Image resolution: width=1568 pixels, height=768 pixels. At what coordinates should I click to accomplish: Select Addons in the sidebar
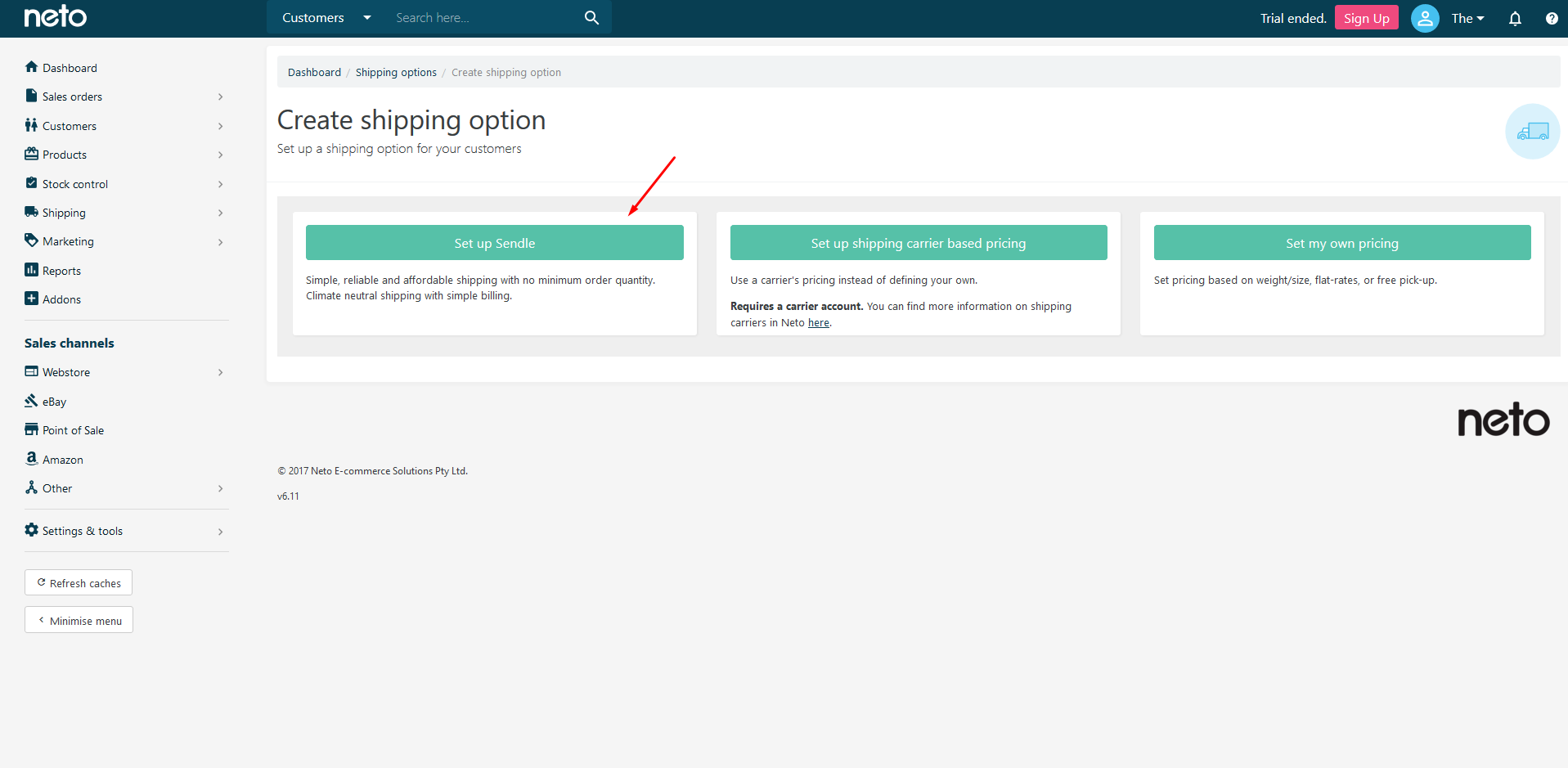[61, 299]
